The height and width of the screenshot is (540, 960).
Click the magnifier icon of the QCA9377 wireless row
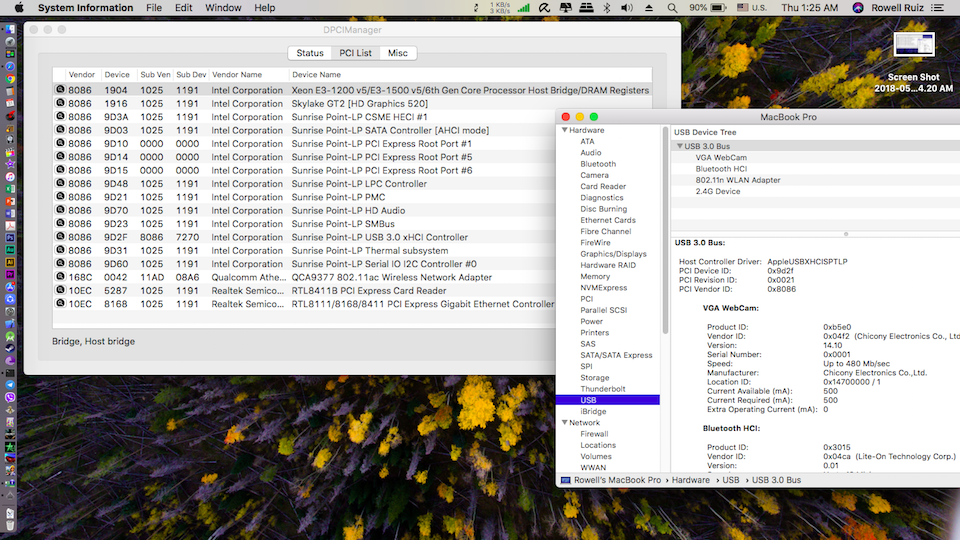coord(60,277)
